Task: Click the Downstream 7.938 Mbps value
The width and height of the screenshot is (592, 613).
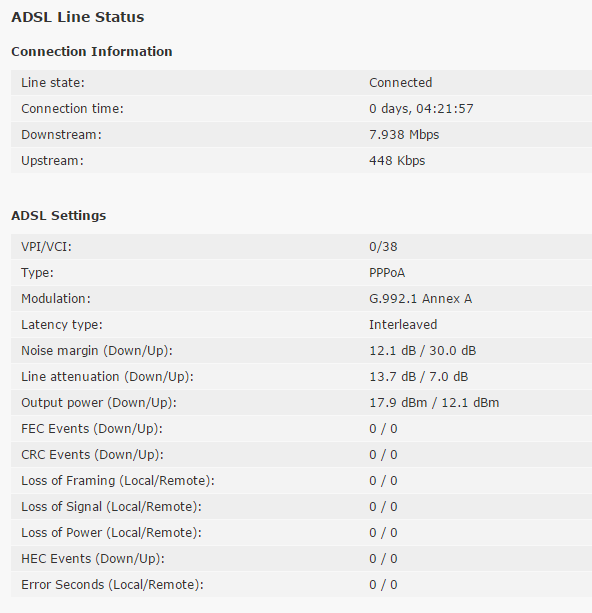Action: 404,135
